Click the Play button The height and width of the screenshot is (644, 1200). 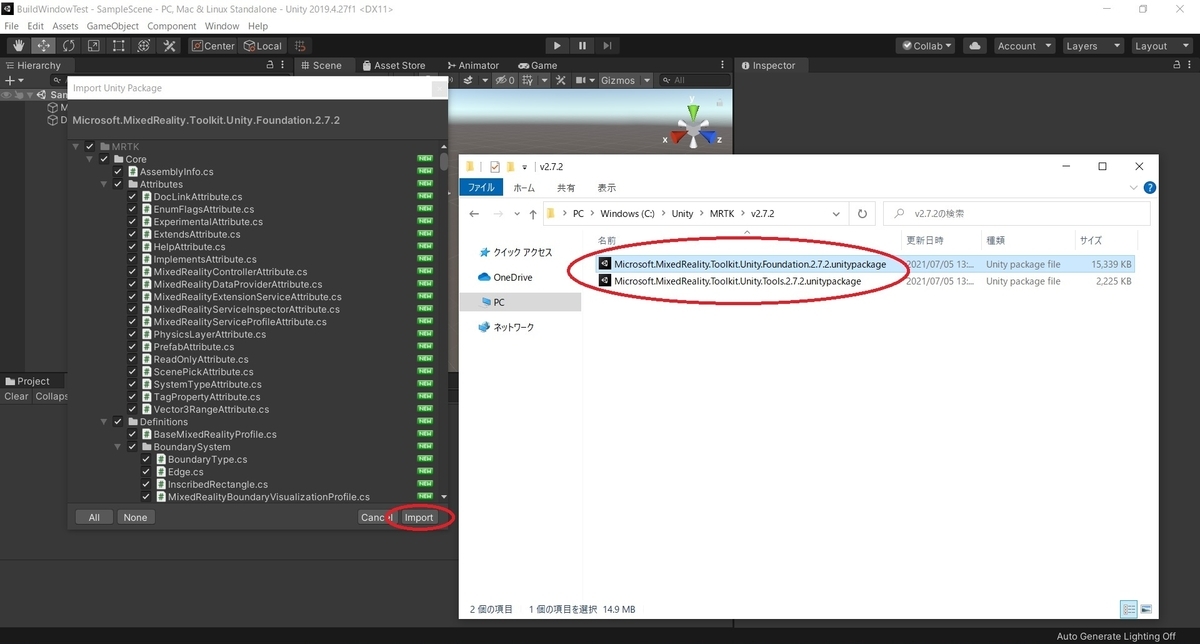[x=557, y=46]
